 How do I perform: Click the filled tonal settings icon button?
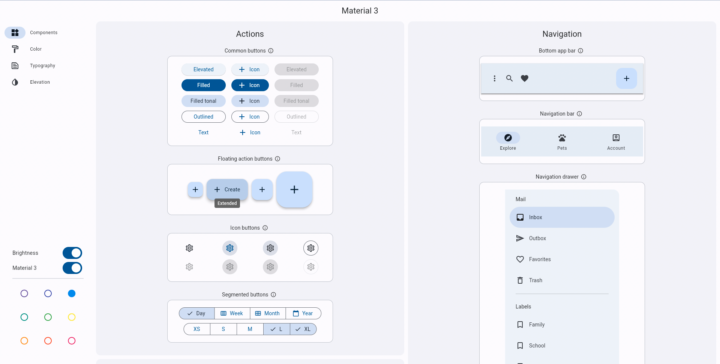point(270,248)
